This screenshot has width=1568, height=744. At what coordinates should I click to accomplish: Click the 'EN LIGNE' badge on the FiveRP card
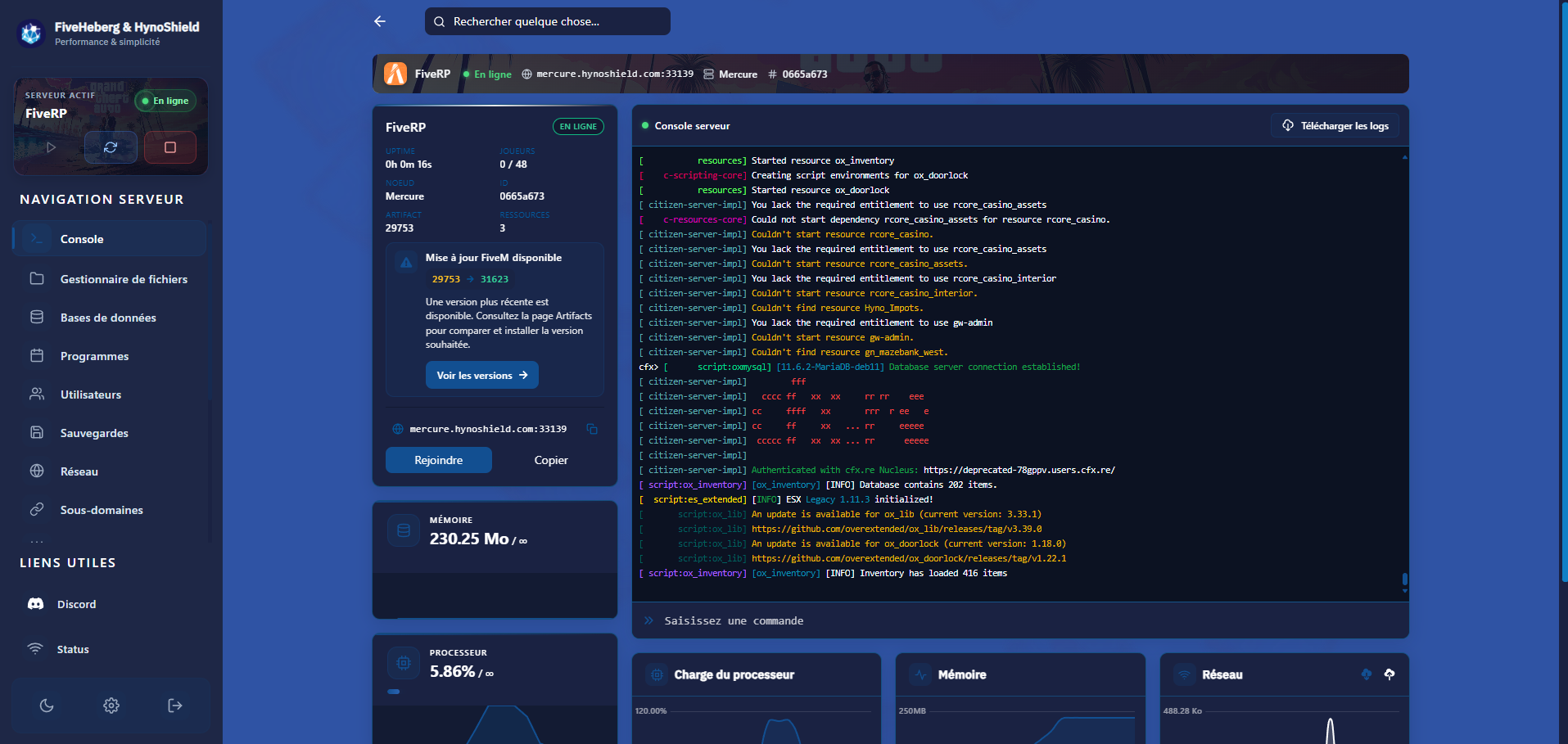(x=578, y=127)
